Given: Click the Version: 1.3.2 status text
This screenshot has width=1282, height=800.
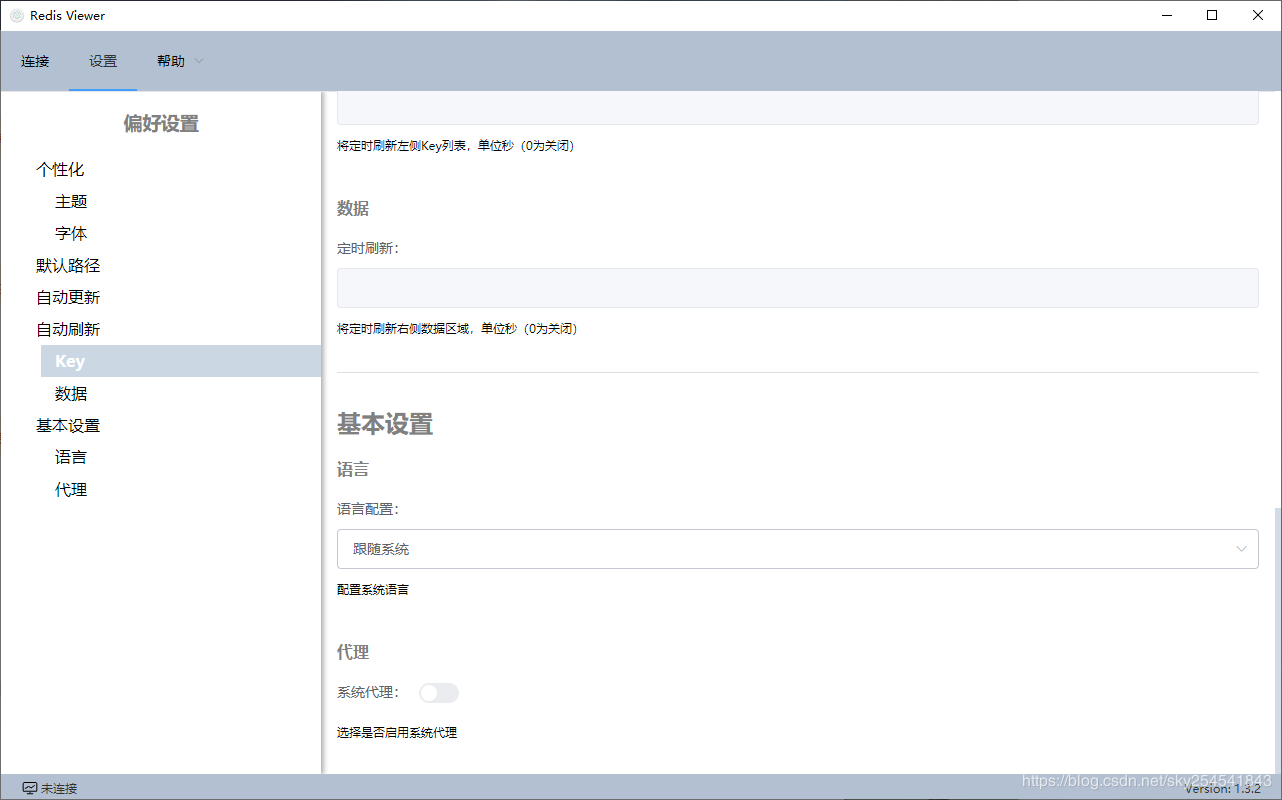Looking at the screenshot, I should 1223,789.
